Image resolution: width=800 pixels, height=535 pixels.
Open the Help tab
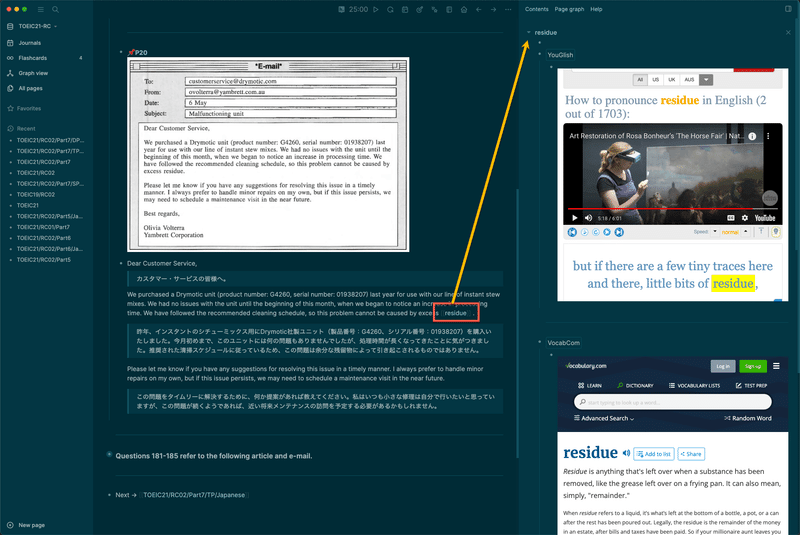[x=596, y=9]
